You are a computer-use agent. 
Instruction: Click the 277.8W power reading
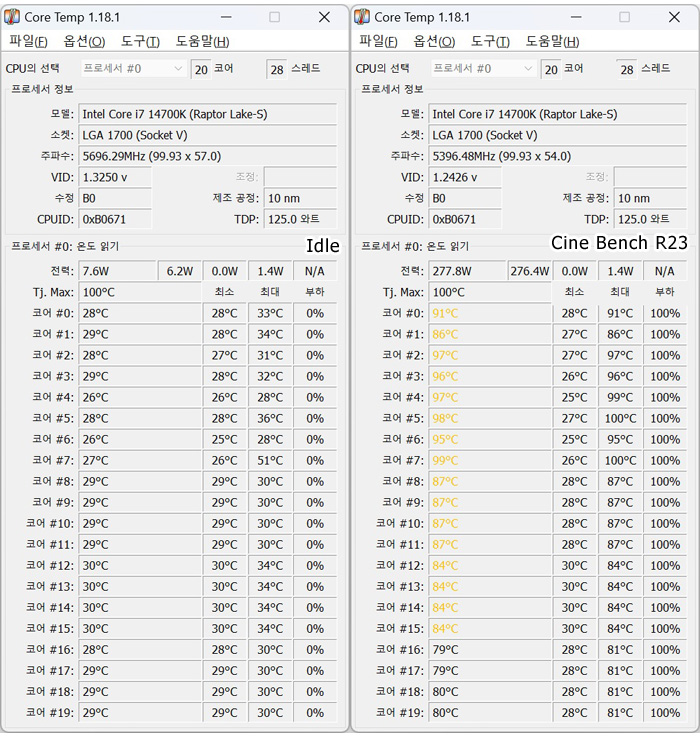(x=467, y=271)
